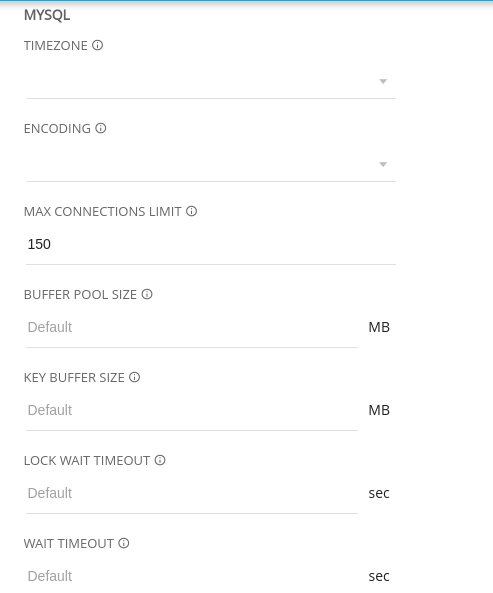Image resolution: width=493 pixels, height=593 pixels.
Task: Click the Wait Timeout input field
Action: click(192, 576)
